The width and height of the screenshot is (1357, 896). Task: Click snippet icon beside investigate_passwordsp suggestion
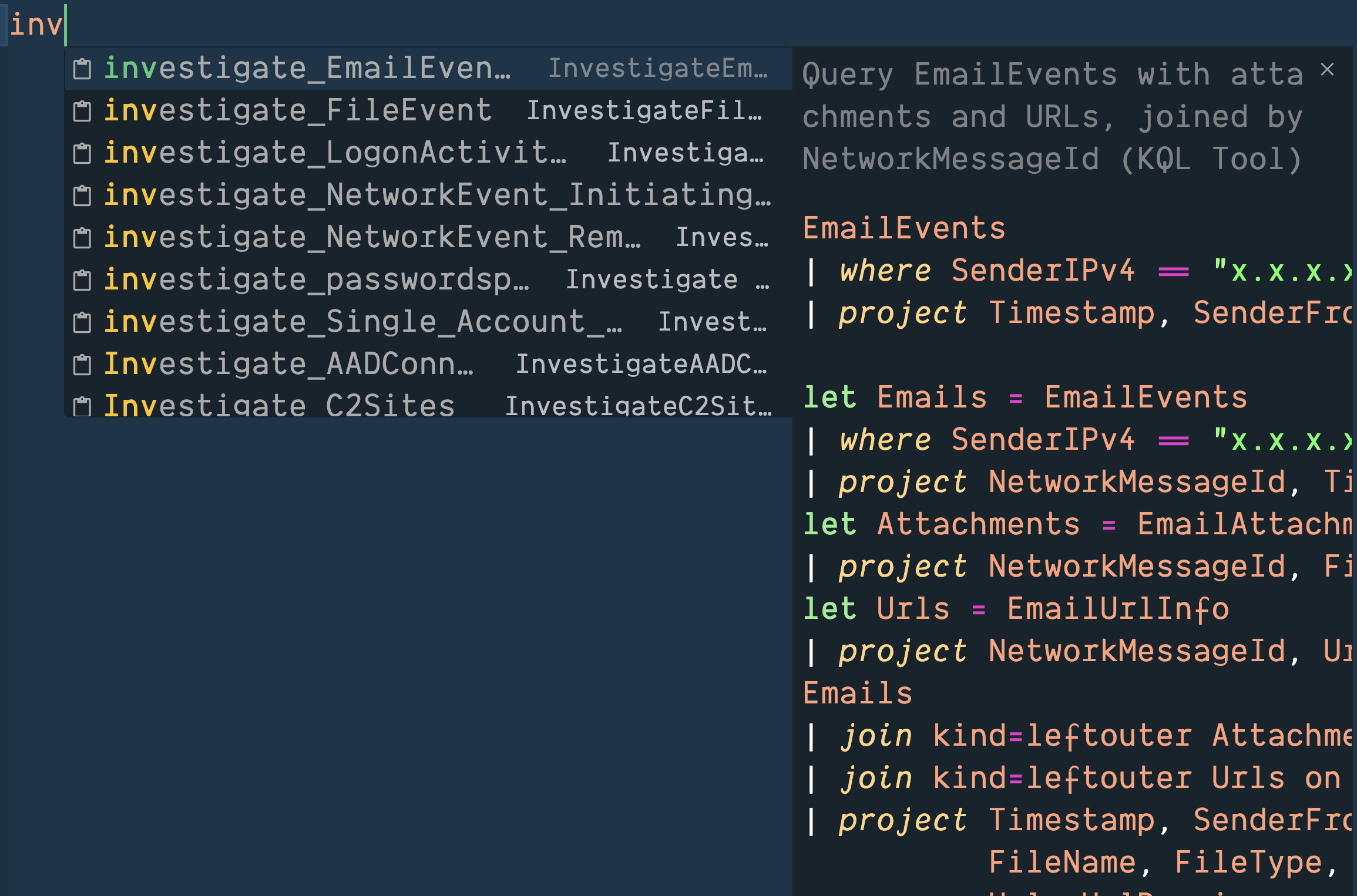pyautogui.click(x=82, y=281)
